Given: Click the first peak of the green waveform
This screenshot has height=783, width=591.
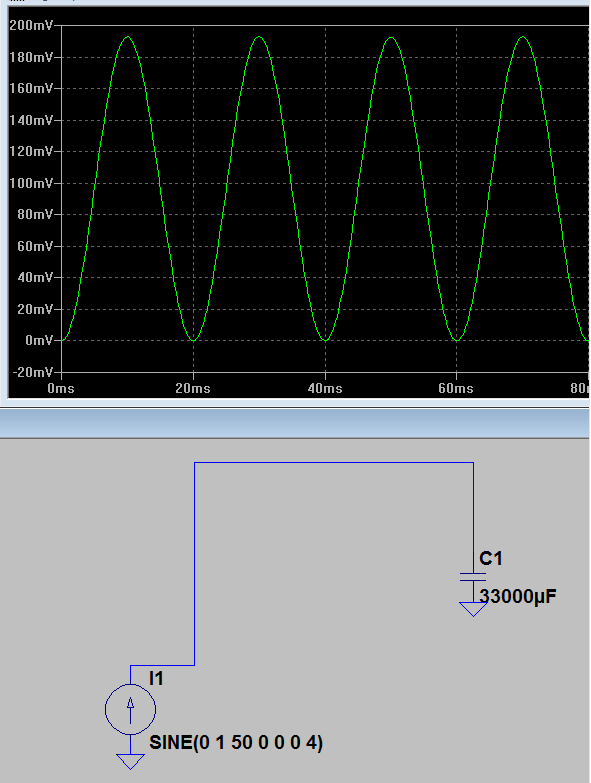Looking at the screenshot, I should point(128,37).
